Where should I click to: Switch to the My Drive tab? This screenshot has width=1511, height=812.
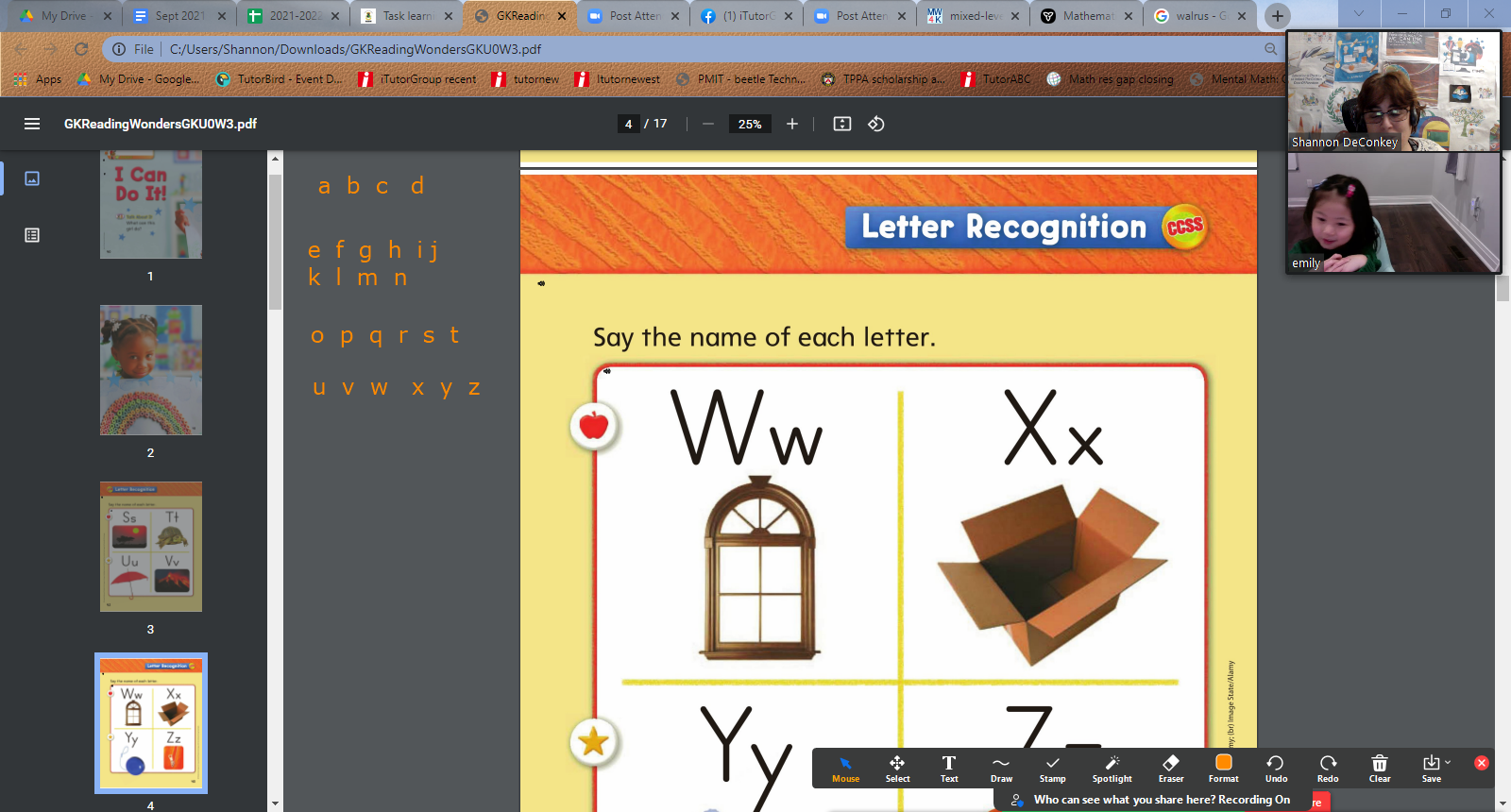(x=63, y=16)
